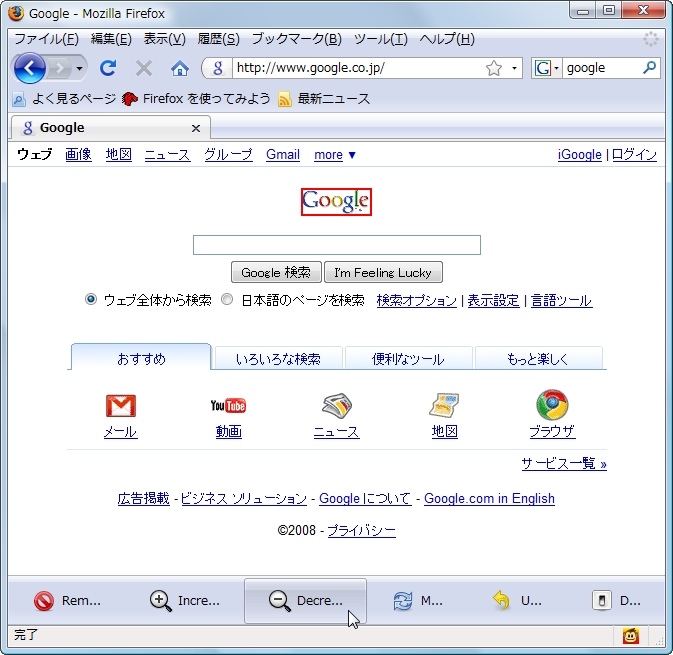Image resolution: width=673 pixels, height=655 pixels.
Task: Switch to the 便利なツール tab
Action: (408, 358)
